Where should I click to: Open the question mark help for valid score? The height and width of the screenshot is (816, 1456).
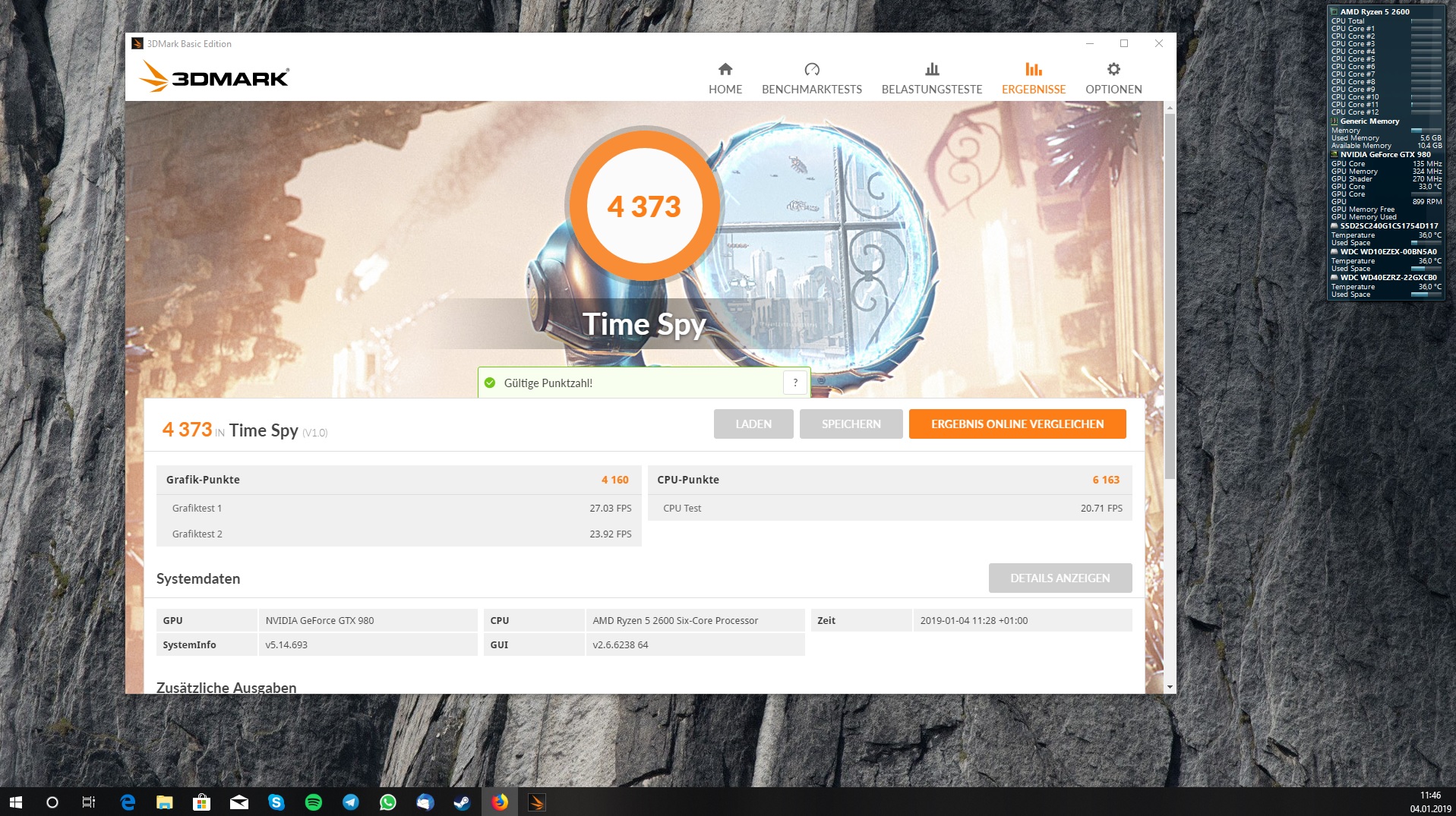(795, 383)
